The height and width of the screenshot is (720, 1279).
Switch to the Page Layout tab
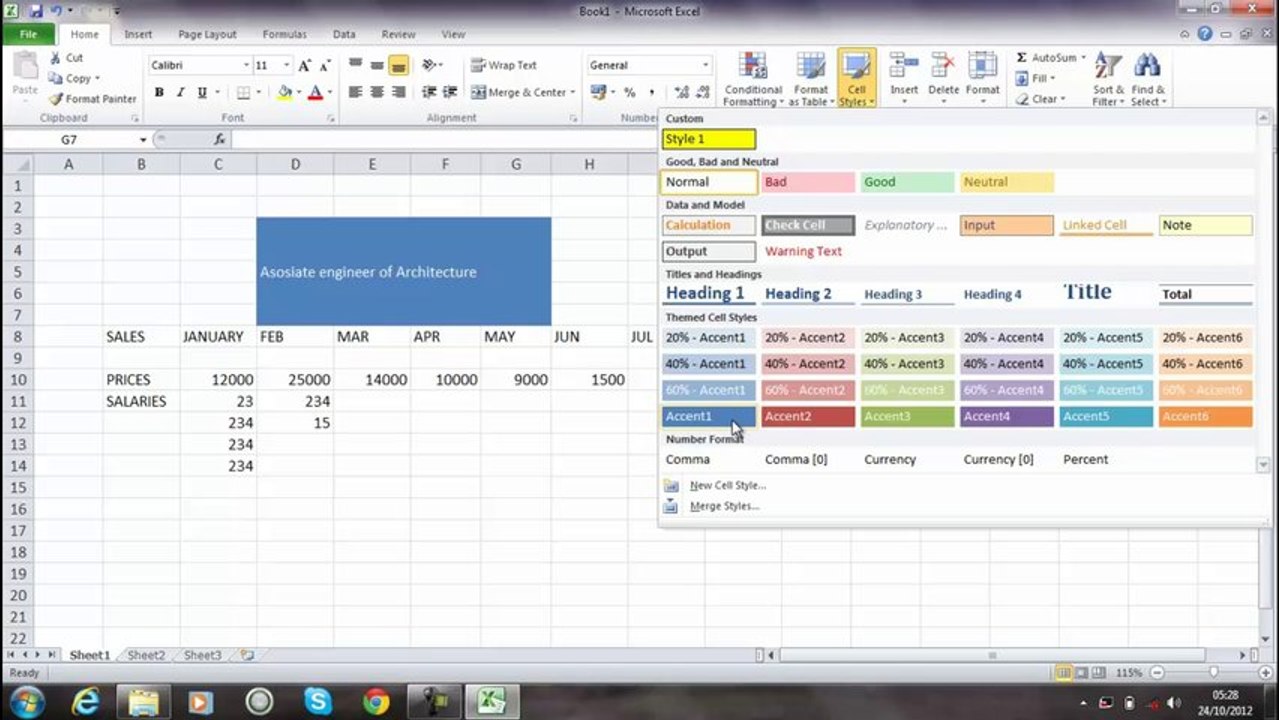point(207,34)
